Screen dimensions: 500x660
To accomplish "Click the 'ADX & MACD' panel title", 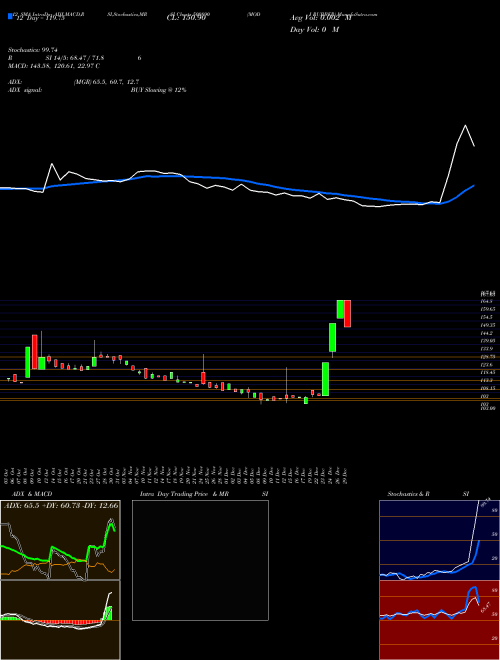I will 32,494.
